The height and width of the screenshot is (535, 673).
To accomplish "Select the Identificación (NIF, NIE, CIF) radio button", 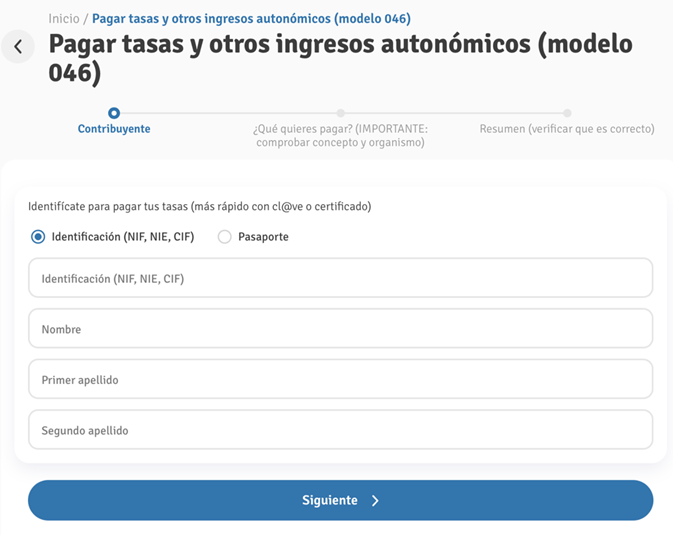I will (x=39, y=237).
